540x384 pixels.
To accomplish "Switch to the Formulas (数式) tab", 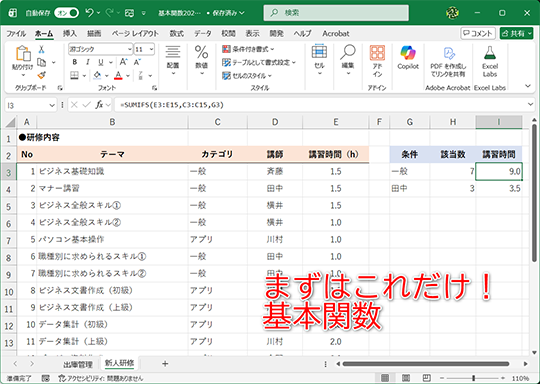I will pos(176,33).
